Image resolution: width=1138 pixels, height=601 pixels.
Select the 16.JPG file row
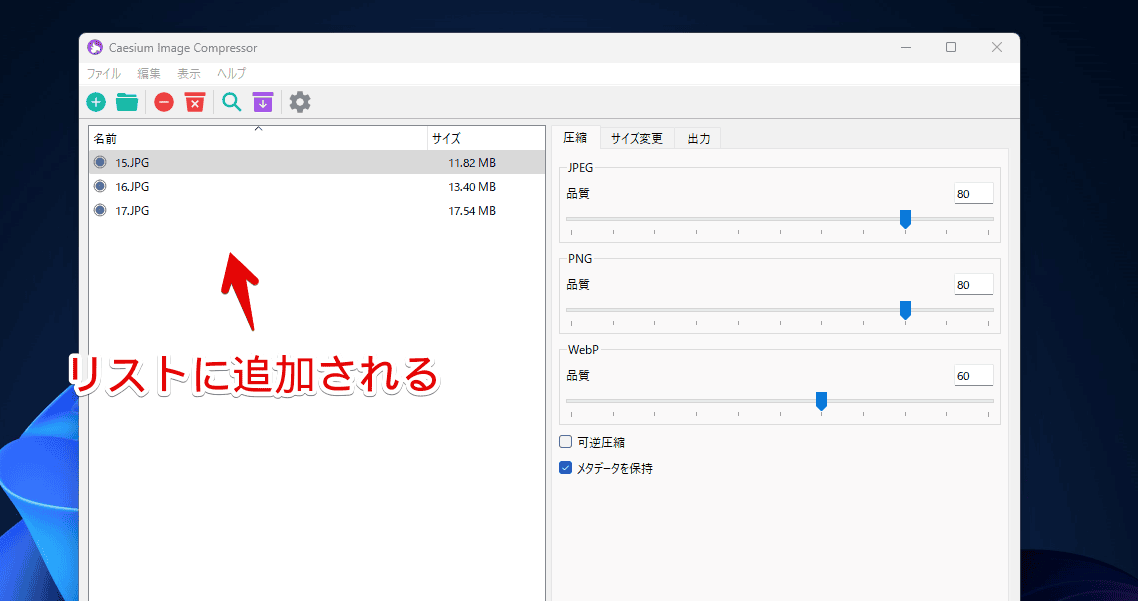tap(316, 187)
